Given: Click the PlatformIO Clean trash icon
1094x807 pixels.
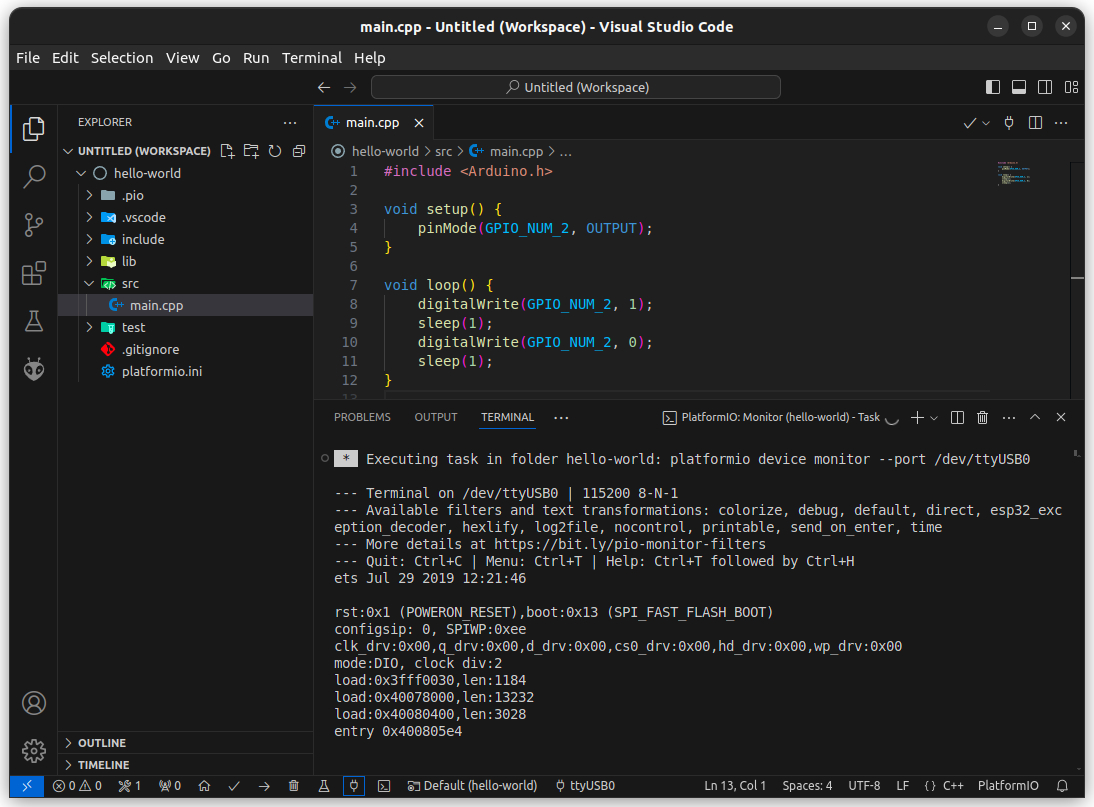Looking at the screenshot, I should tap(293, 786).
